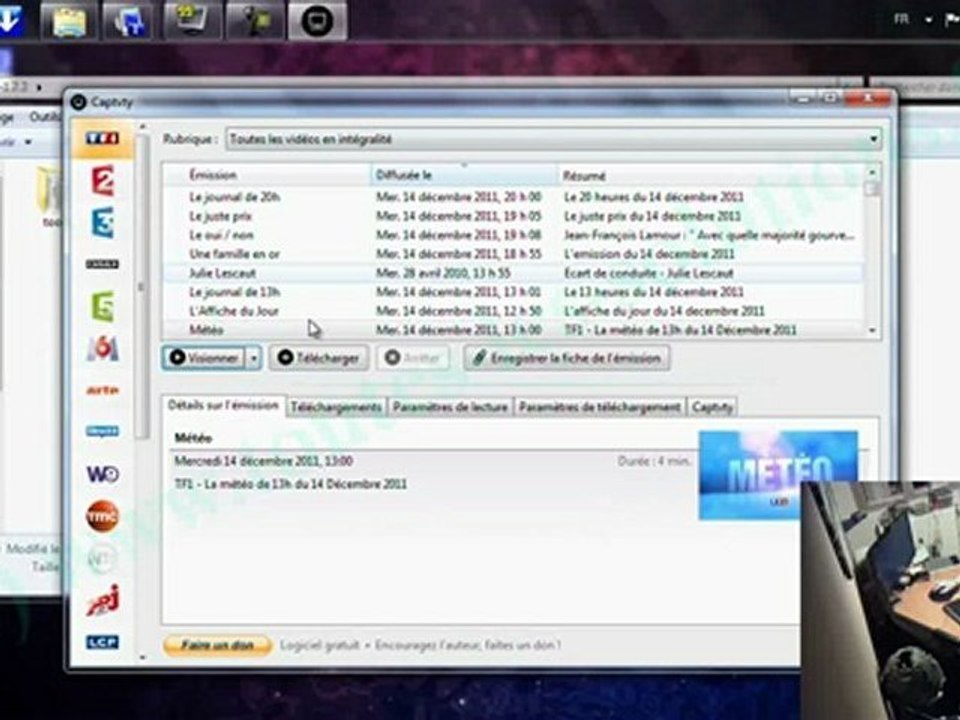Click the Faire un don button

217,645
